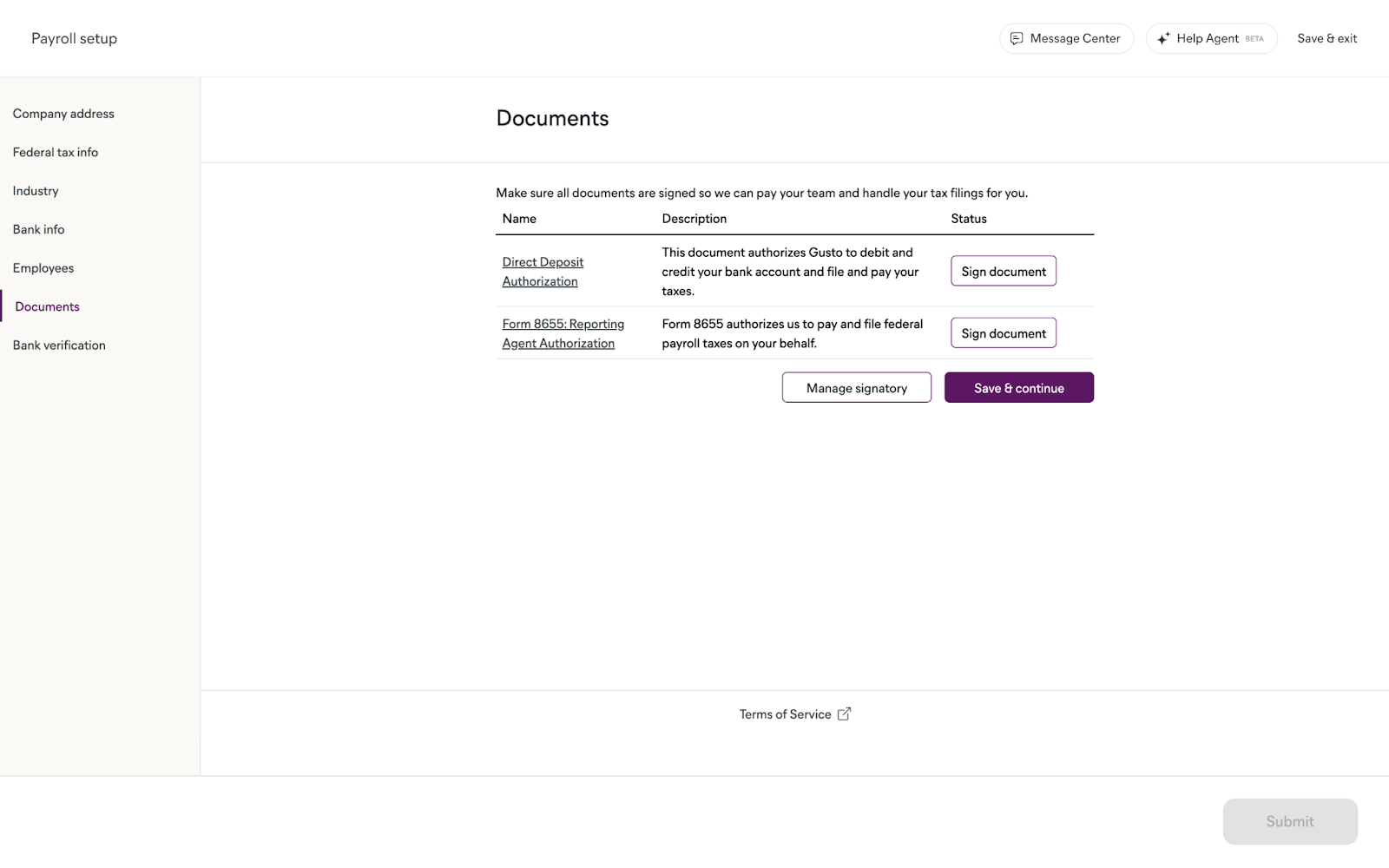This screenshot has width=1389, height=868.
Task: Click the Manage signatory button
Action: point(856,388)
